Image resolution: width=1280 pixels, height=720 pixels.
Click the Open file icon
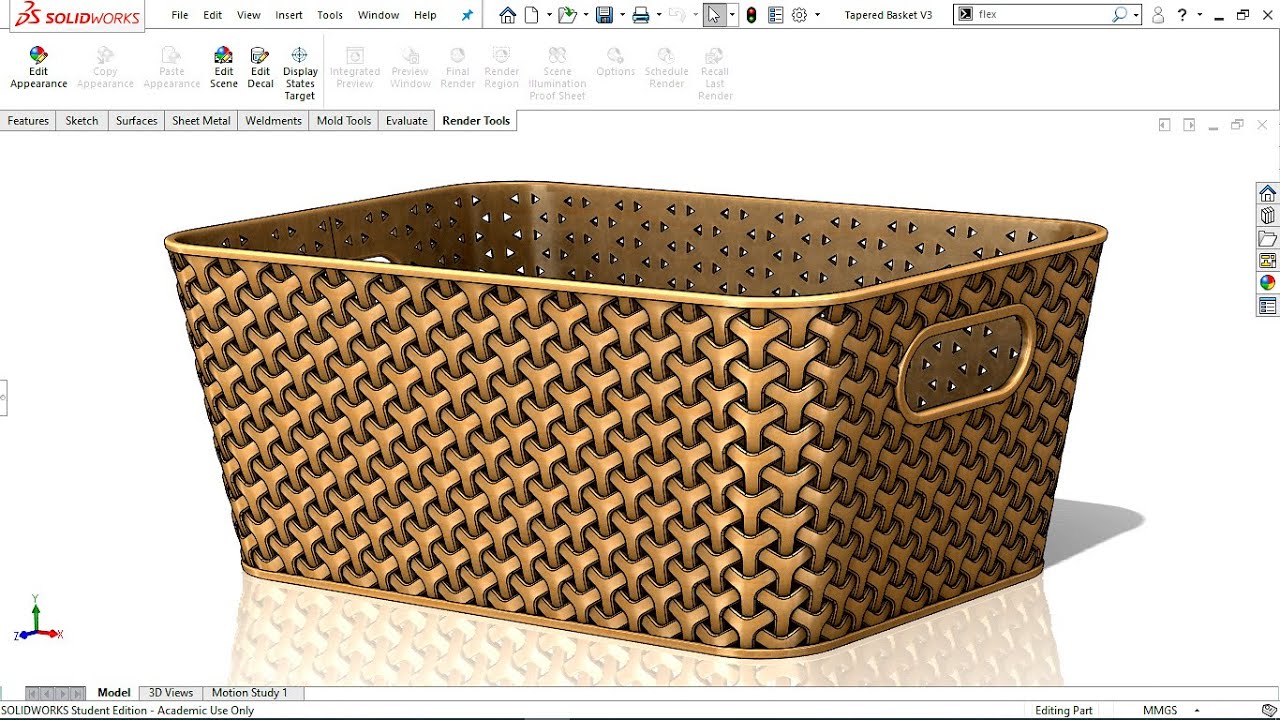[x=567, y=15]
